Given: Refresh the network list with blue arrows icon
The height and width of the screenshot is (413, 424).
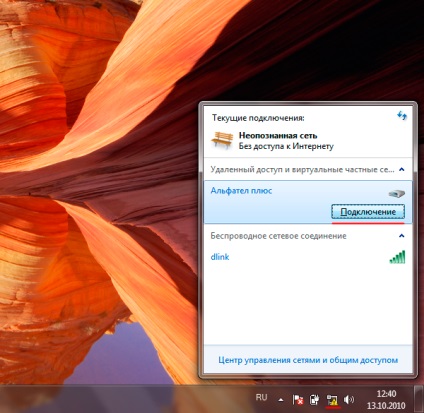Looking at the screenshot, I should (x=402, y=116).
